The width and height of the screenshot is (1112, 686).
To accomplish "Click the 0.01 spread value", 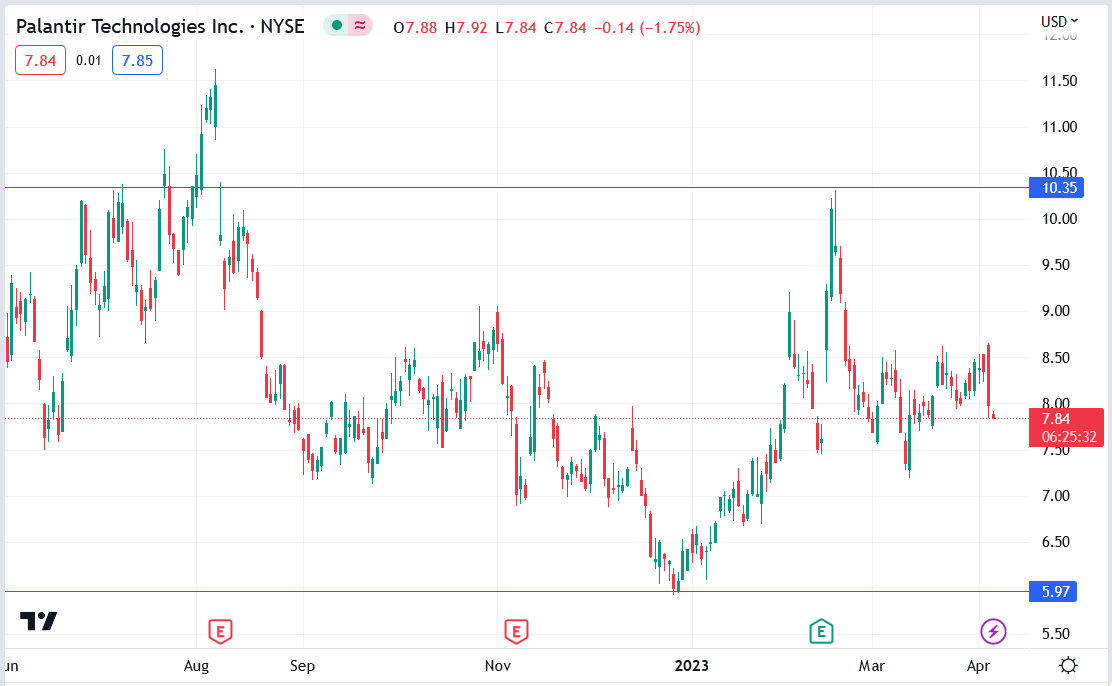I will click(x=89, y=60).
